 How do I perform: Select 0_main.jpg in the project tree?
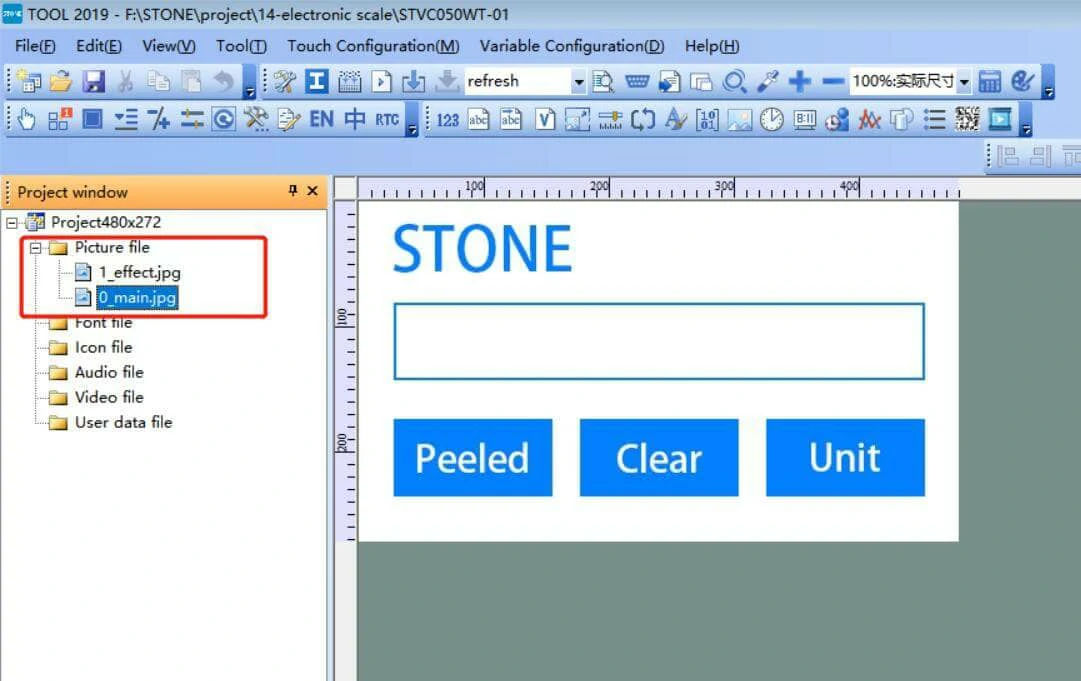coord(137,298)
